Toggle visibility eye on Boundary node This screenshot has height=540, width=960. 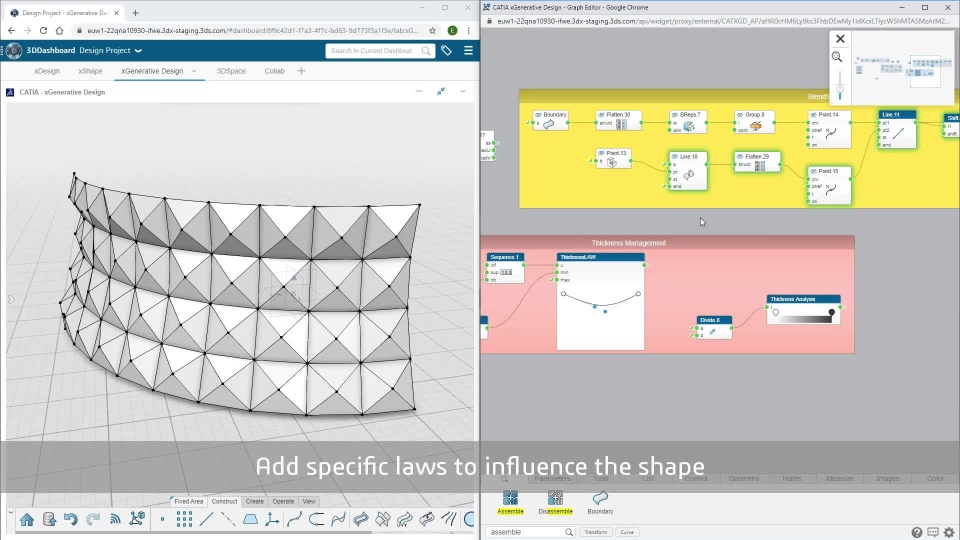coord(538,115)
